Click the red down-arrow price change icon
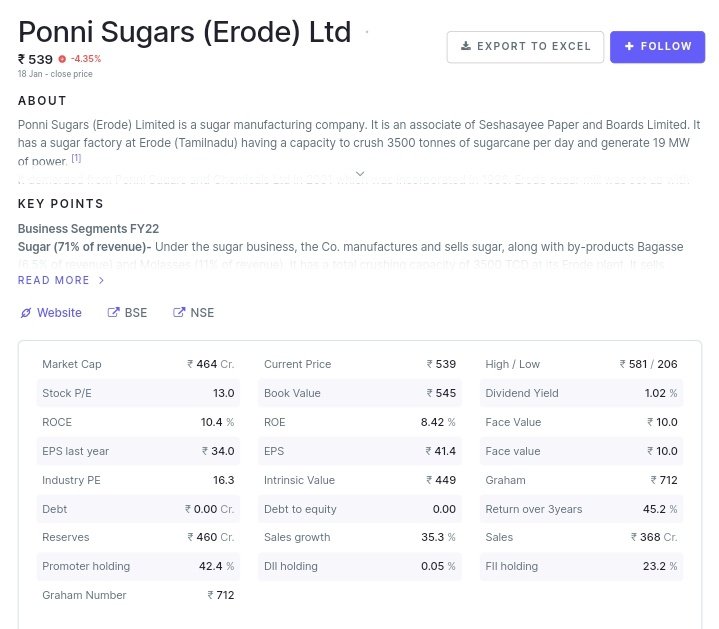The height and width of the screenshot is (629, 719). tap(62, 59)
